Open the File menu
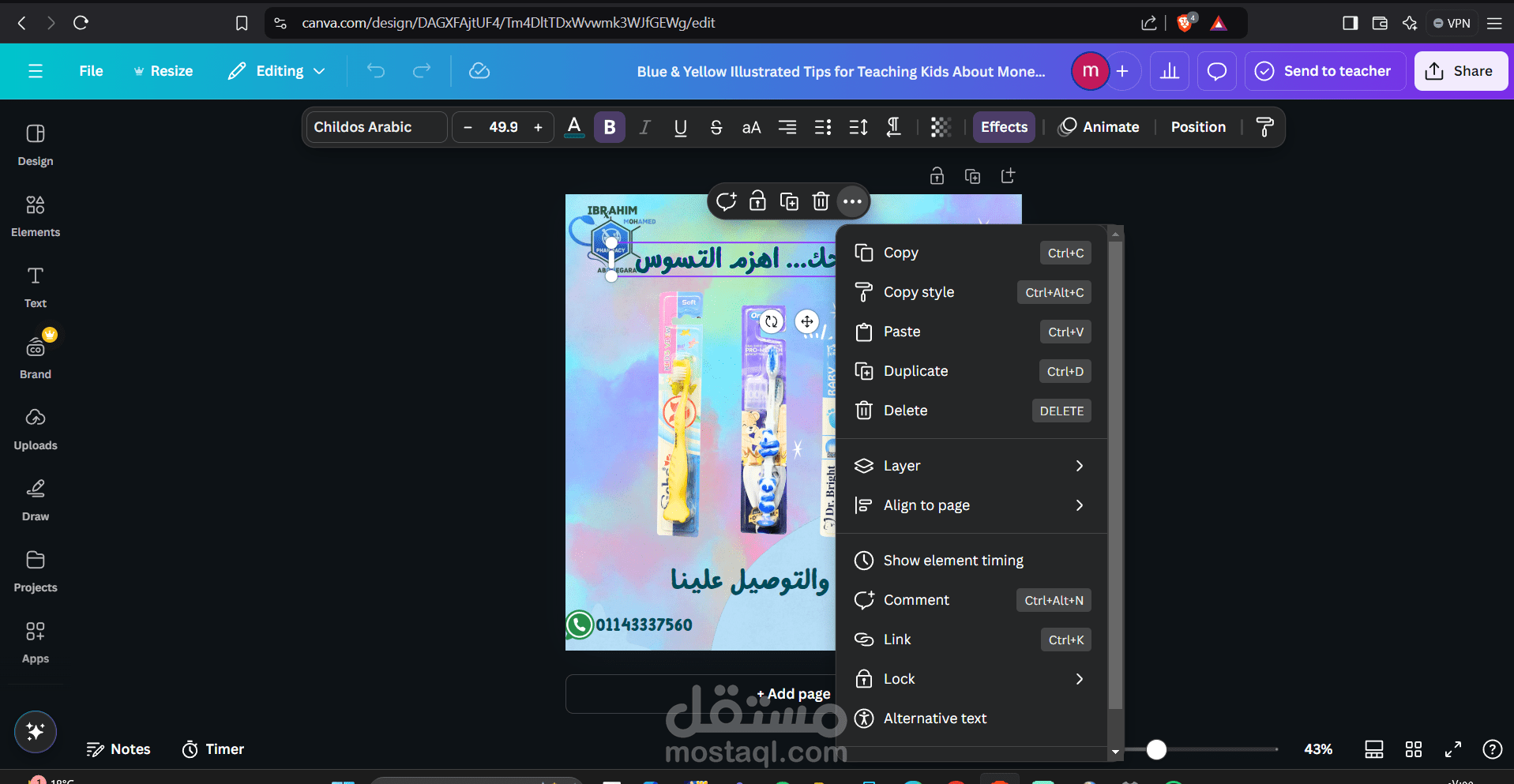 [x=91, y=71]
